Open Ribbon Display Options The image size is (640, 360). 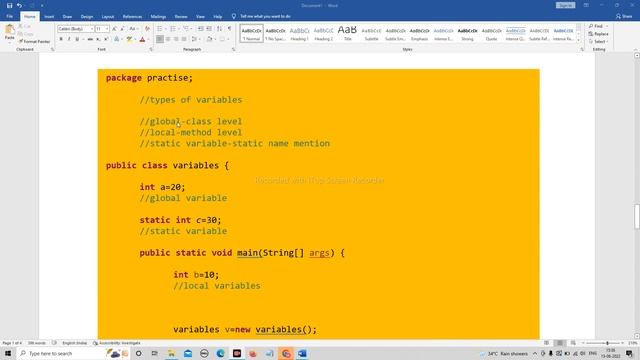pyautogui.click(x=586, y=5)
